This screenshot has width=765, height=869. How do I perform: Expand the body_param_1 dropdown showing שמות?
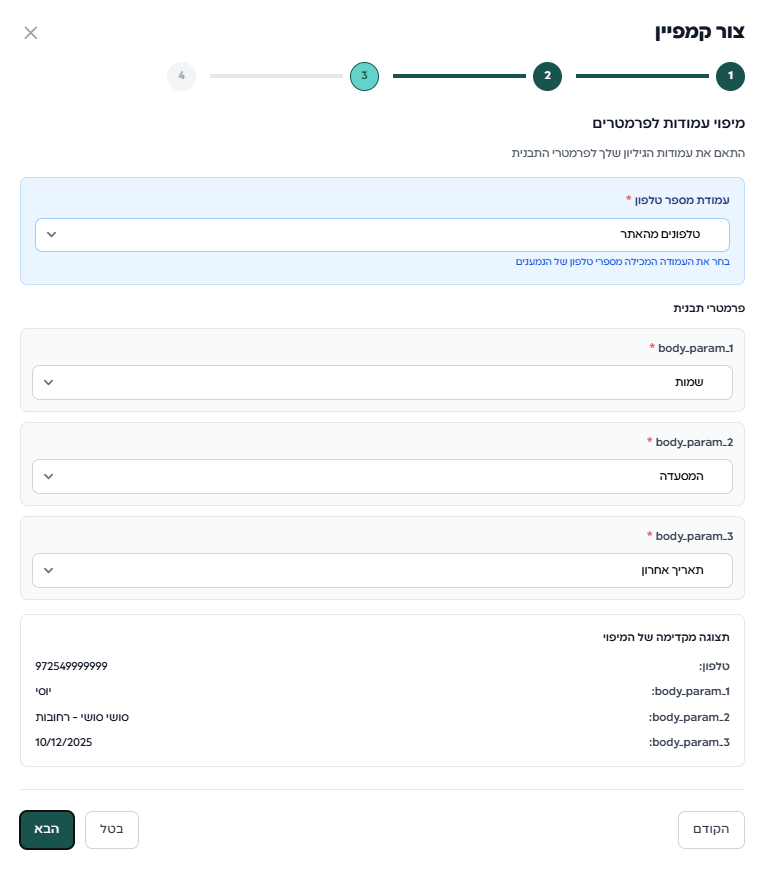click(382, 382)
